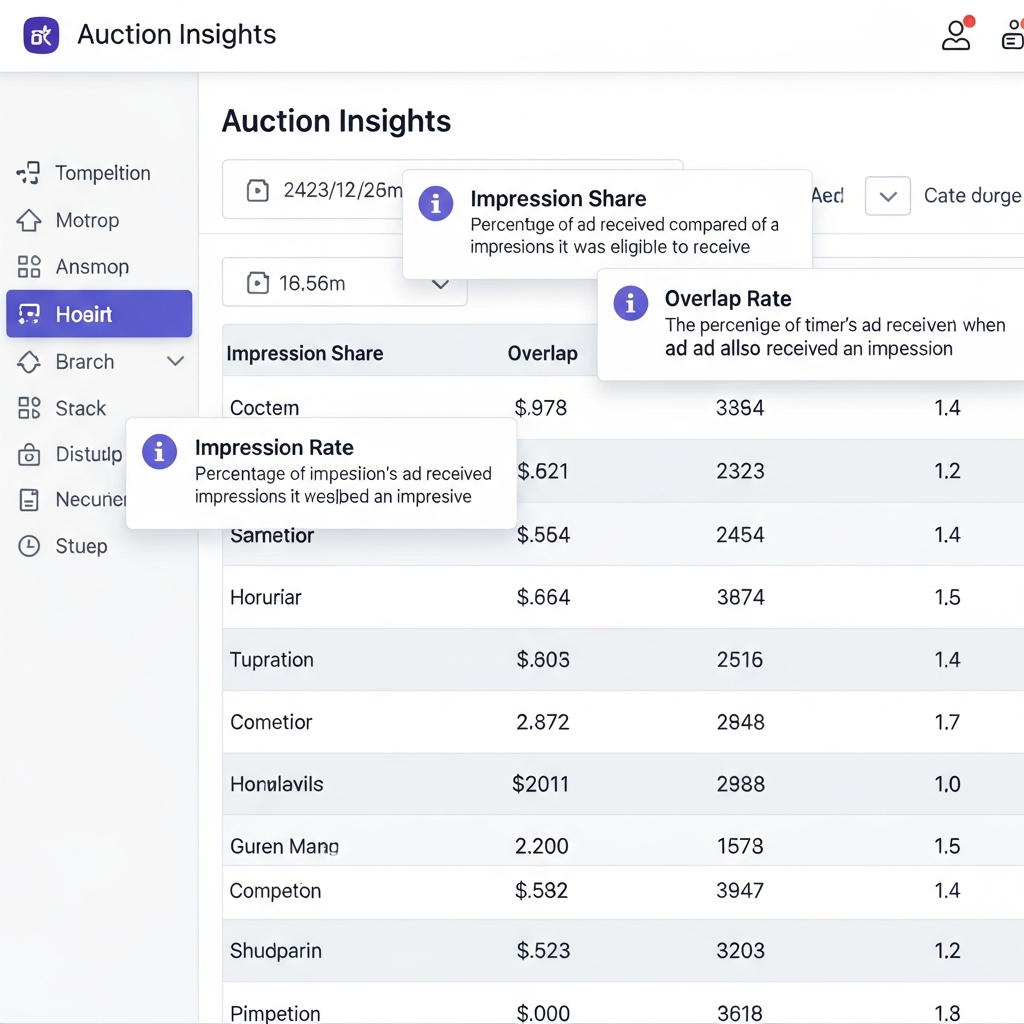Click the Stack sidebar icon
Viewport: 1024px width, 1024px height.
[29, 408]
